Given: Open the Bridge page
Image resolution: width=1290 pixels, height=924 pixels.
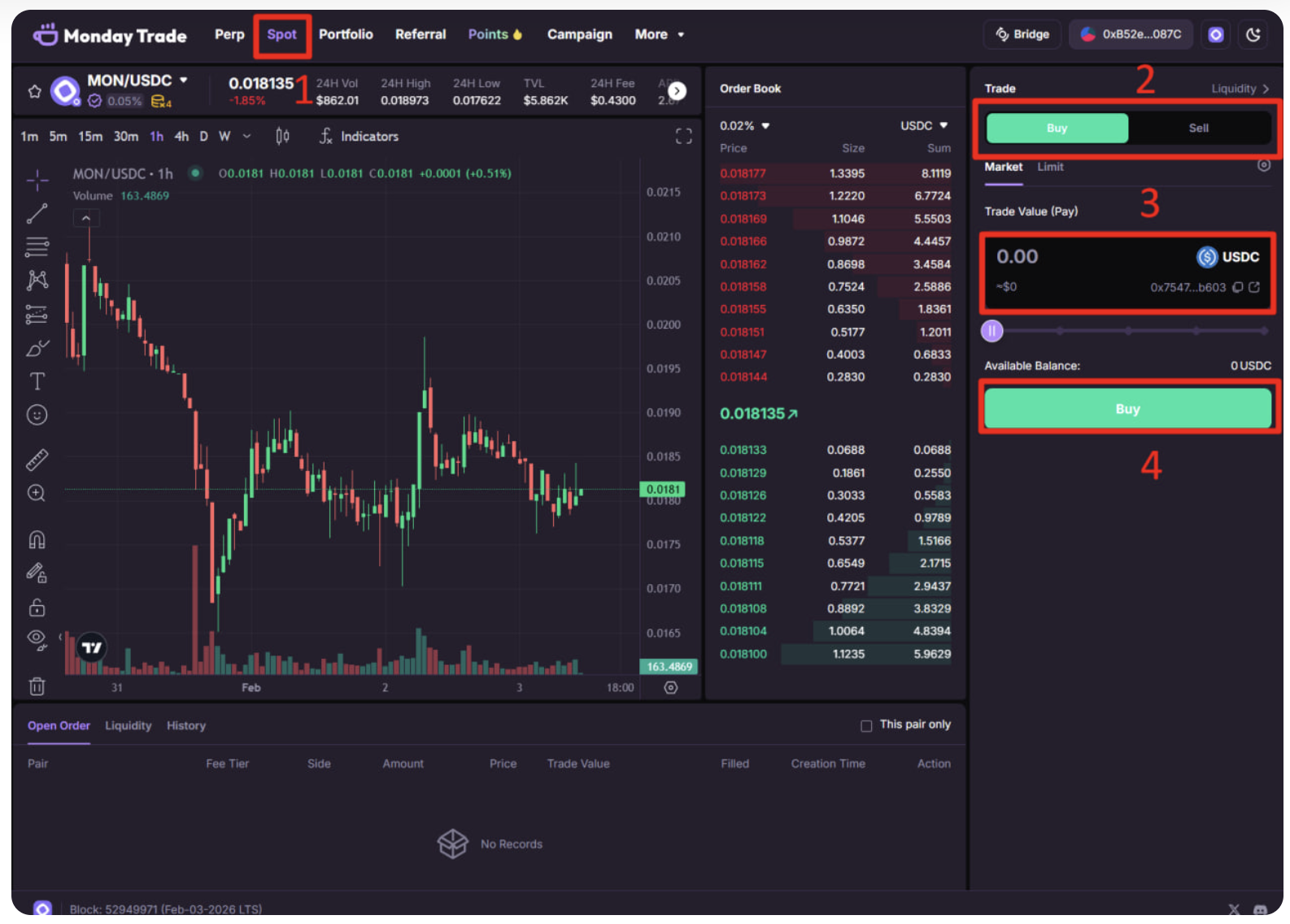Looking at the screenshot, I should click(1022, 34).
